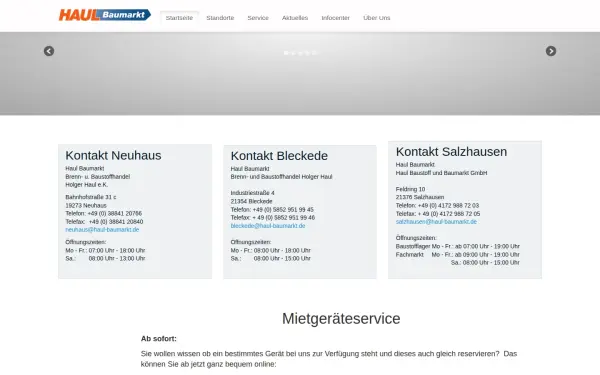Click '21354 Bleckede' postal line
600x375 pixels.
point(251,201)
